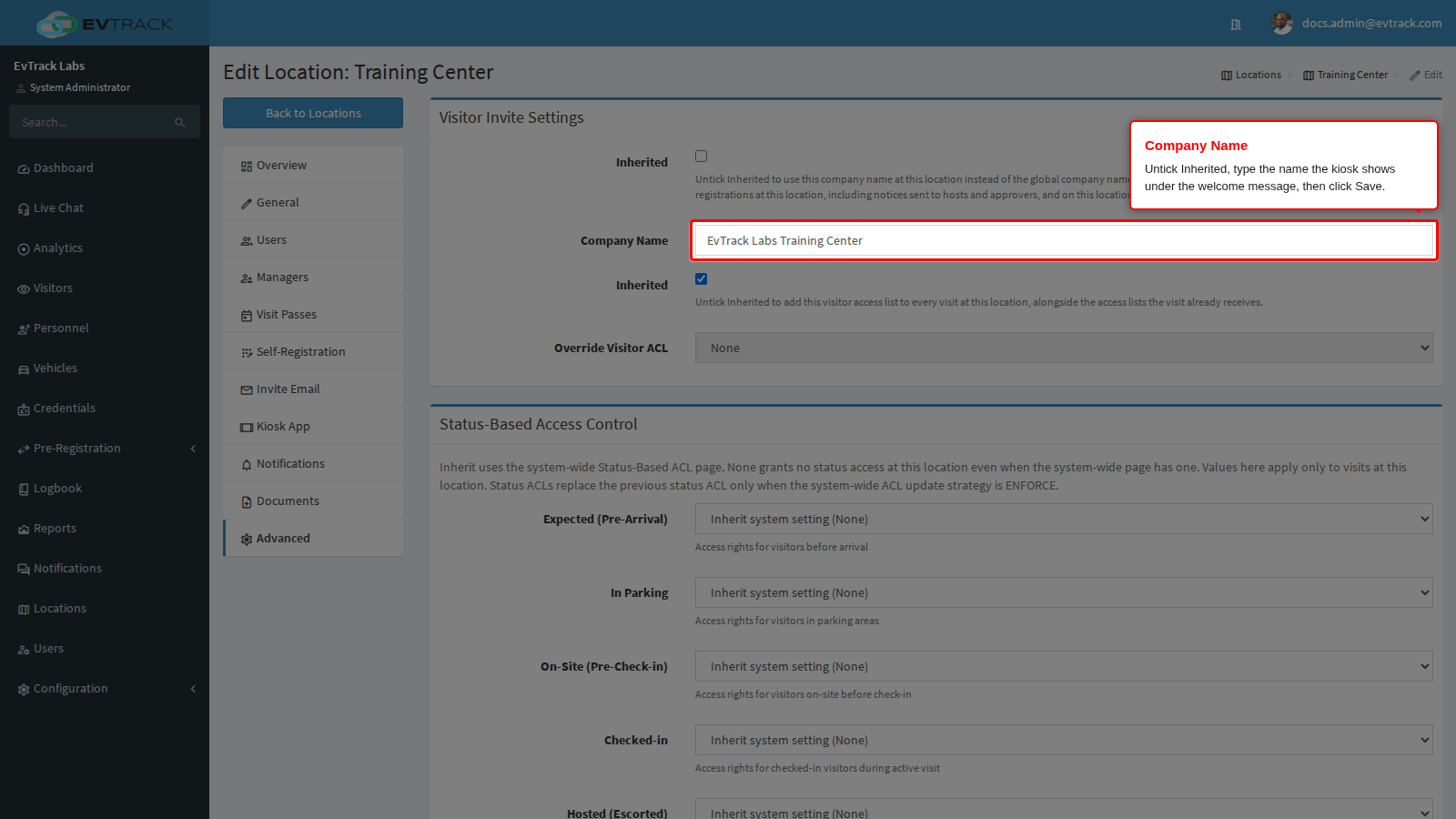Click the Reports icon in sidebar

(24, 530)
